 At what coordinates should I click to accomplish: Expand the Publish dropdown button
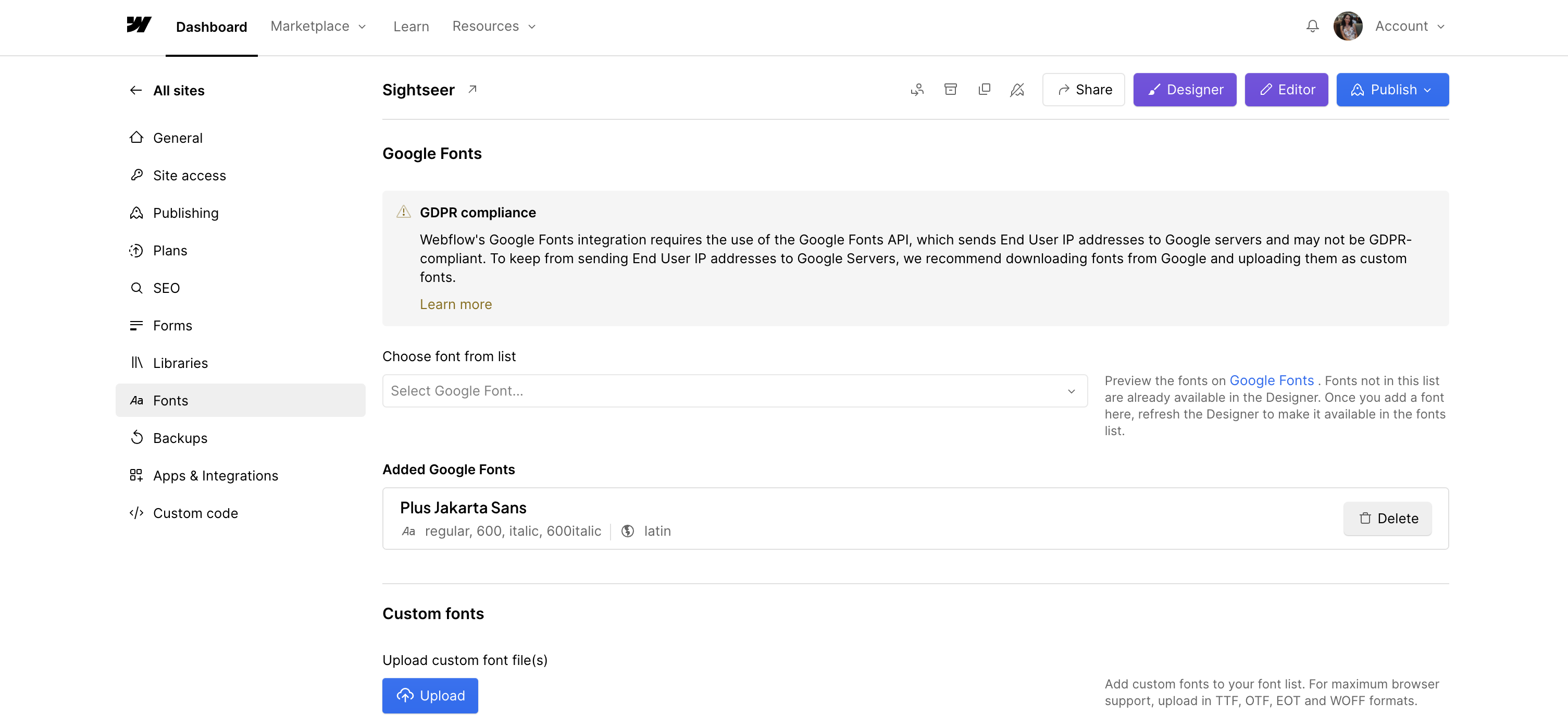1392,90
